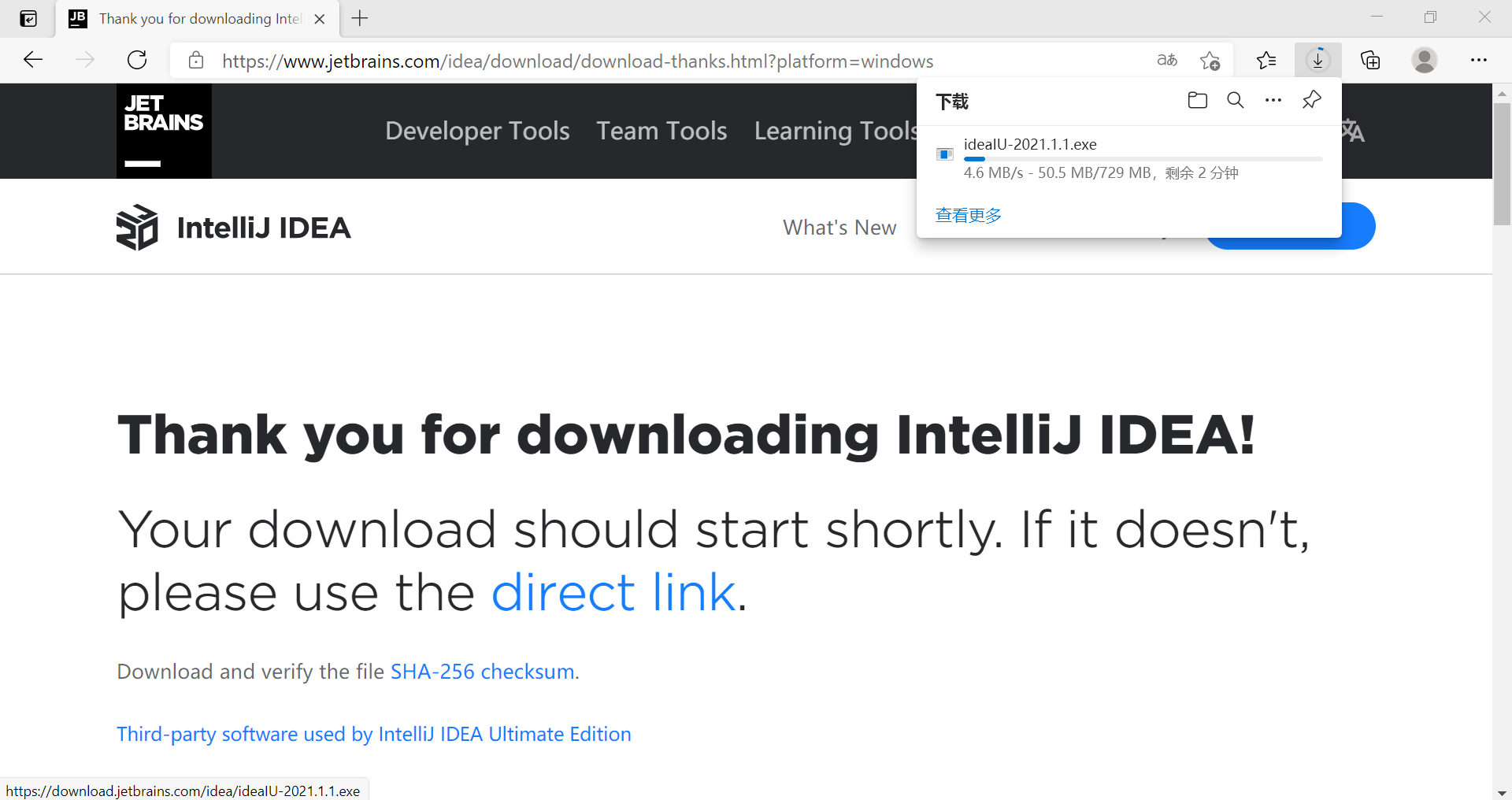Screen dimensions: 1512x800
Task: Close the 'Thank you for downloading' tab
Action: [320, 19]
